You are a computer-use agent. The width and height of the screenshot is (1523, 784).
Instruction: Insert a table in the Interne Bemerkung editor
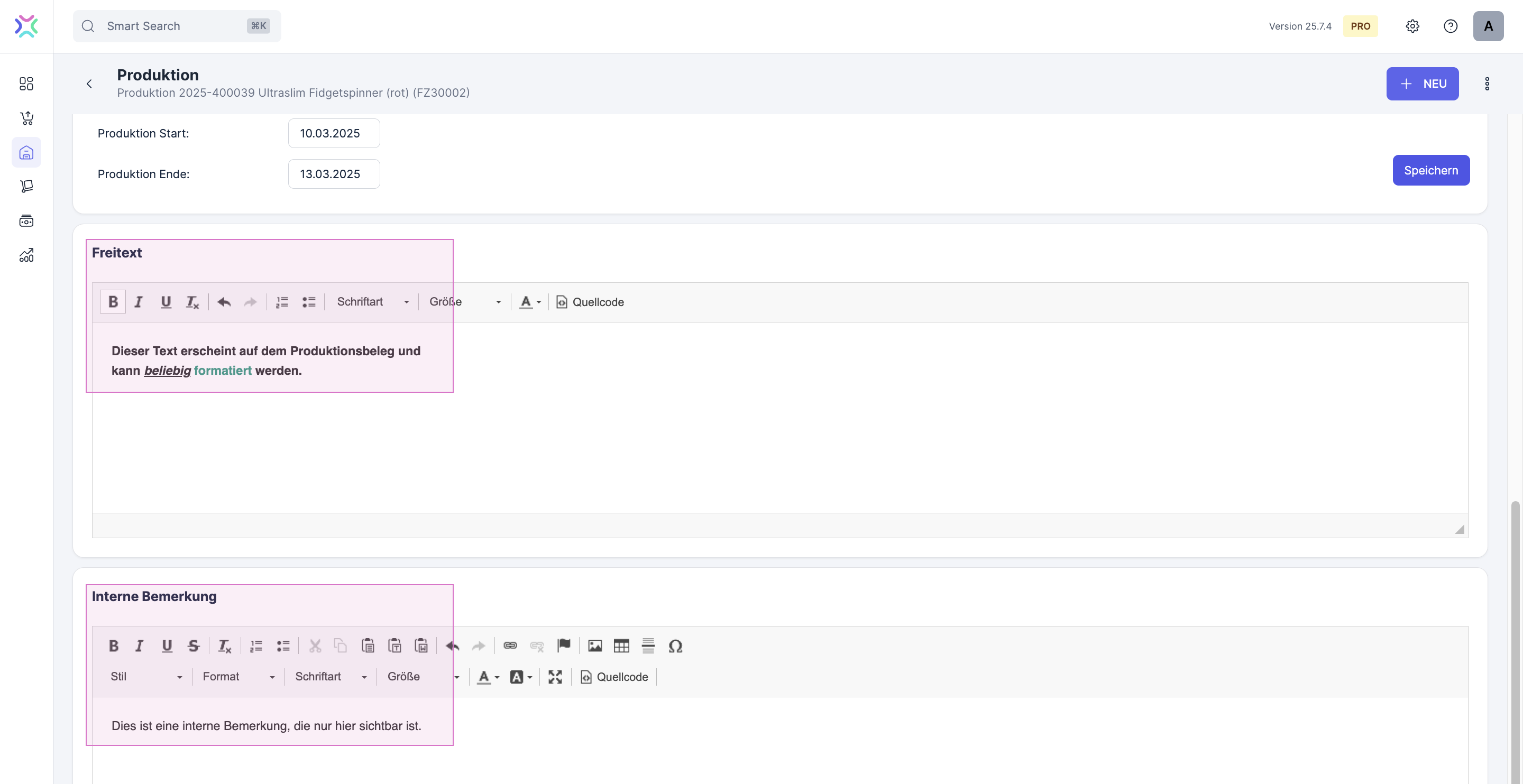click(621, 645)
